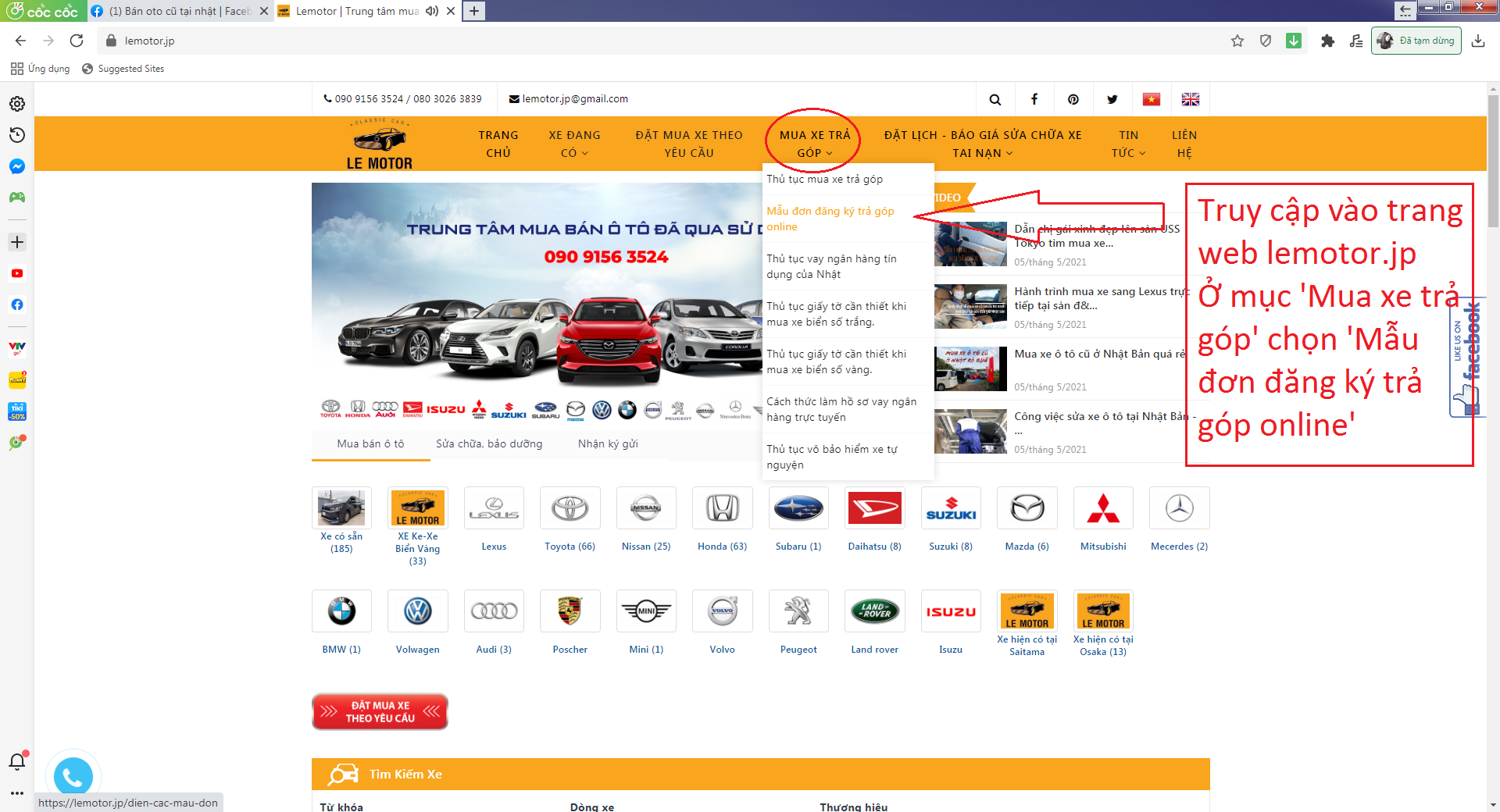Open the Twitter icon in header
This screenshot has width=1500, height=812.
[1112, 99]
